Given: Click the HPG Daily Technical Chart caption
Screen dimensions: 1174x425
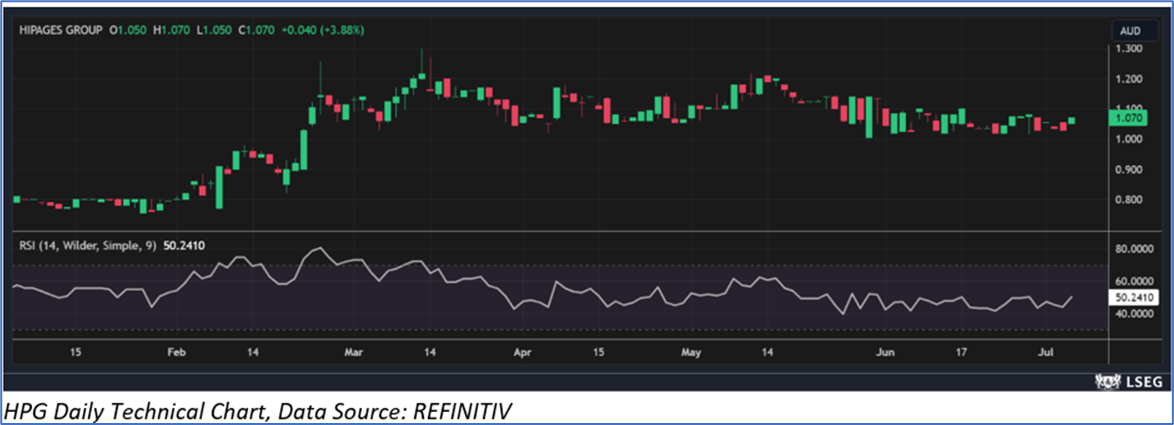Looking at the screenshot, I should coord(260,411).
